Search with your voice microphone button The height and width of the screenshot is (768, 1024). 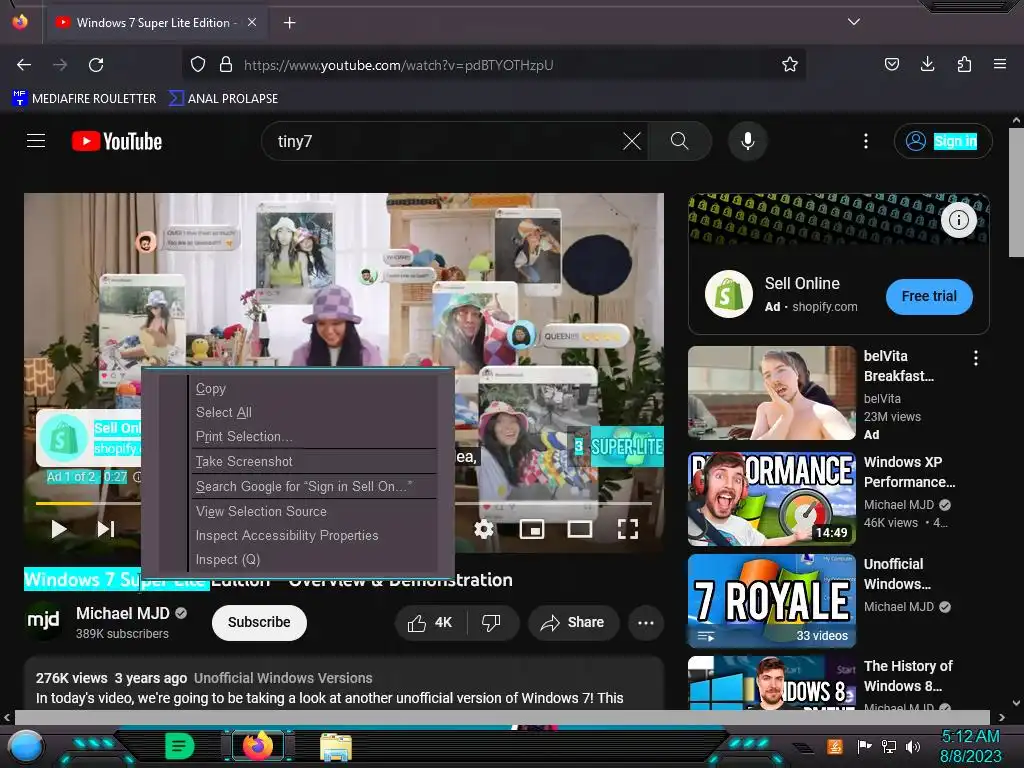(748, 141)
